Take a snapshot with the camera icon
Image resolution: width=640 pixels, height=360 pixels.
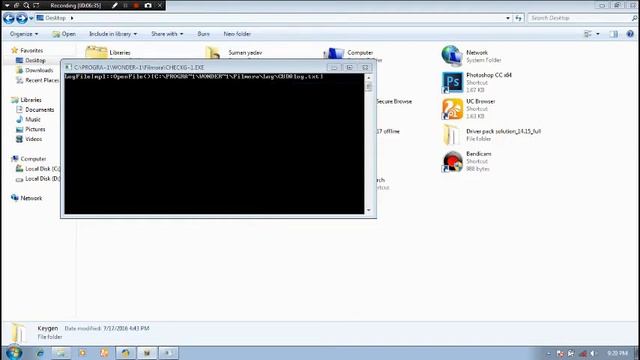148,5
